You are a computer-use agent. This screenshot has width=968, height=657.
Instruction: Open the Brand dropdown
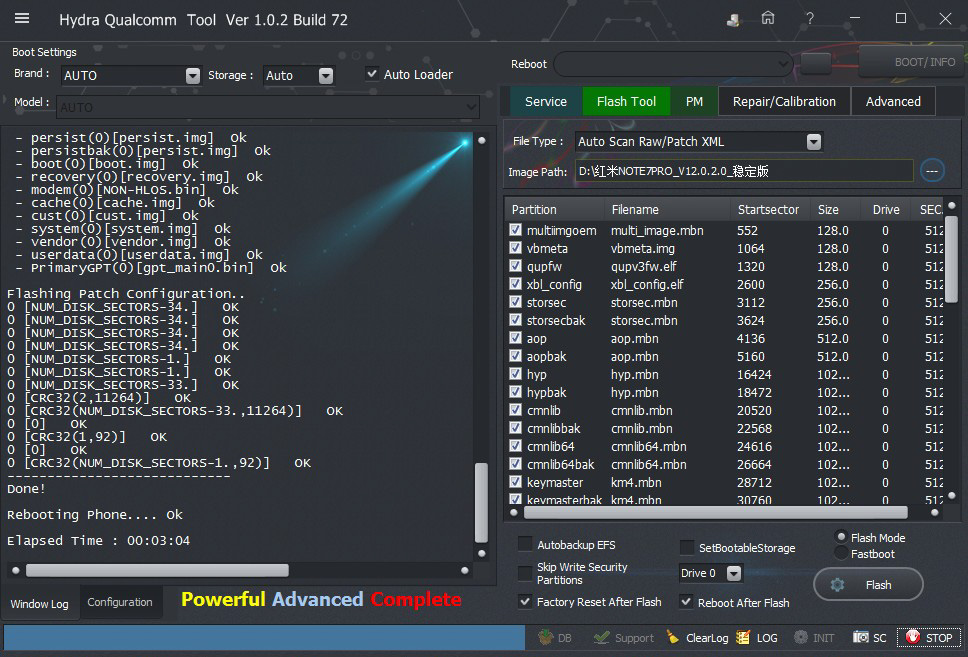point(193,75)
